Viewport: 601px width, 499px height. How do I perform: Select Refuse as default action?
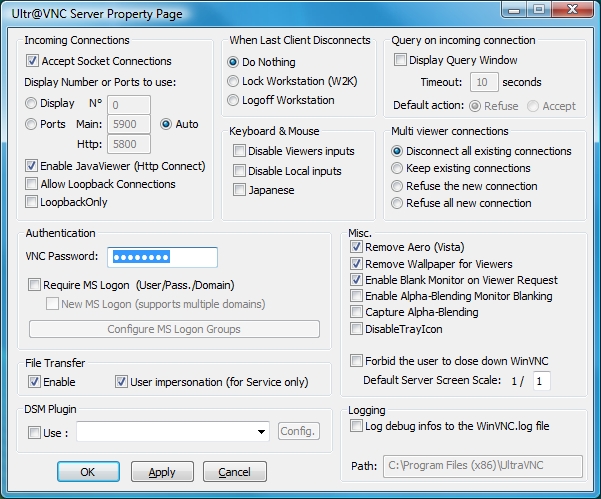tap(475, 106)
